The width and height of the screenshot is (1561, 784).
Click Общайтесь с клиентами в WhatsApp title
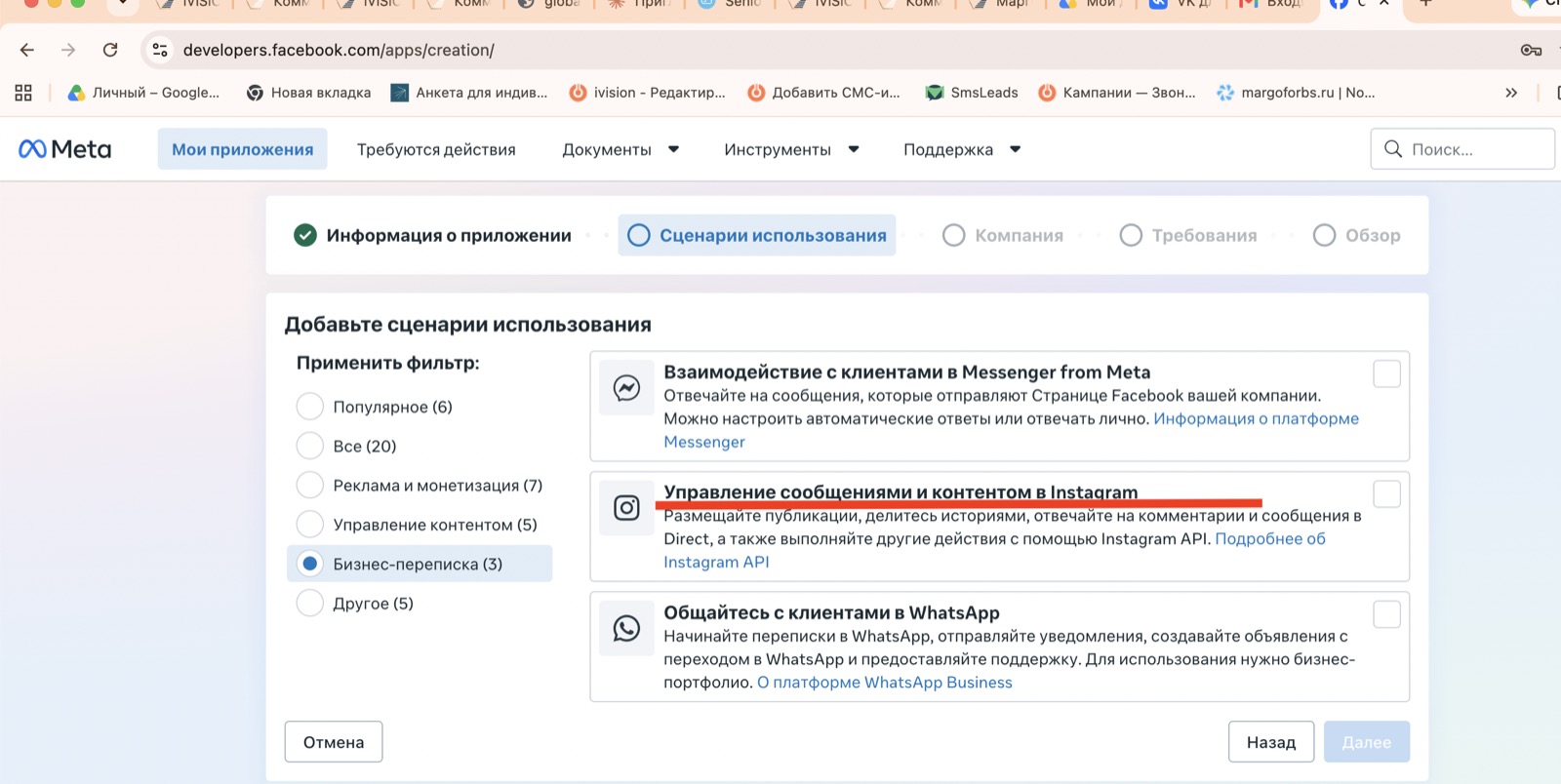click(831, 612)
